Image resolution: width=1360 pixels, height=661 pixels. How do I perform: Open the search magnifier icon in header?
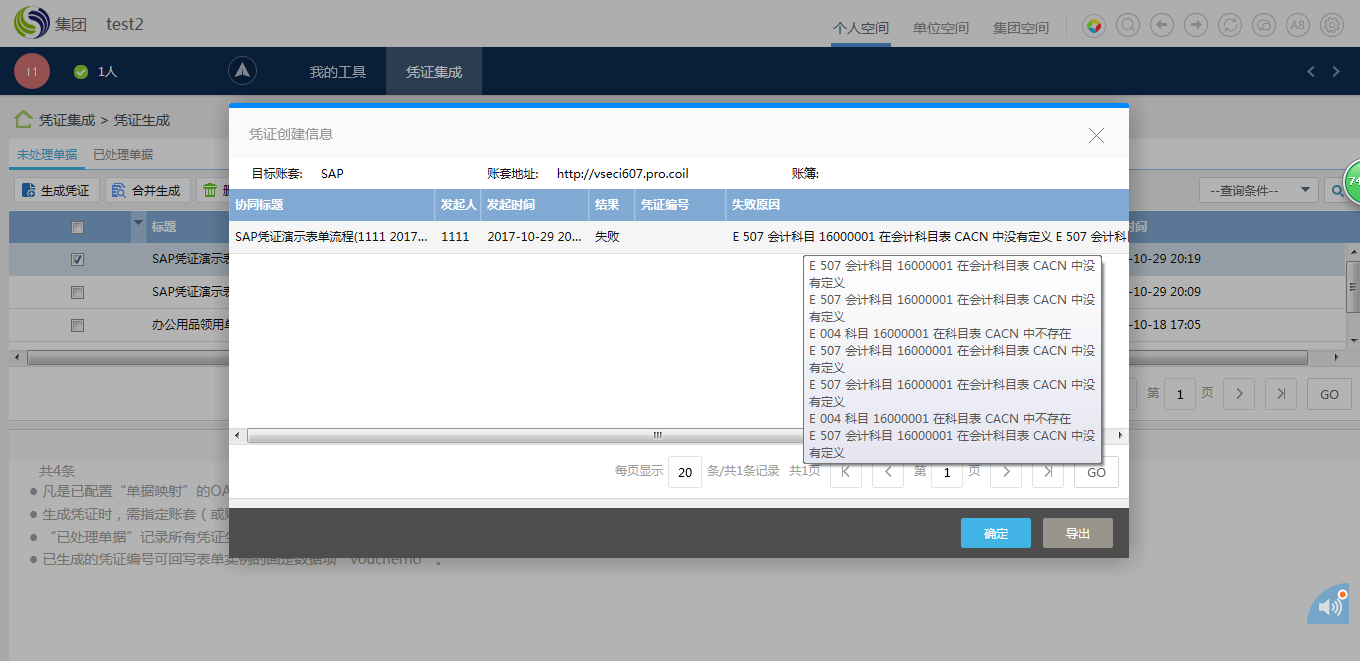pos(1128,25)
